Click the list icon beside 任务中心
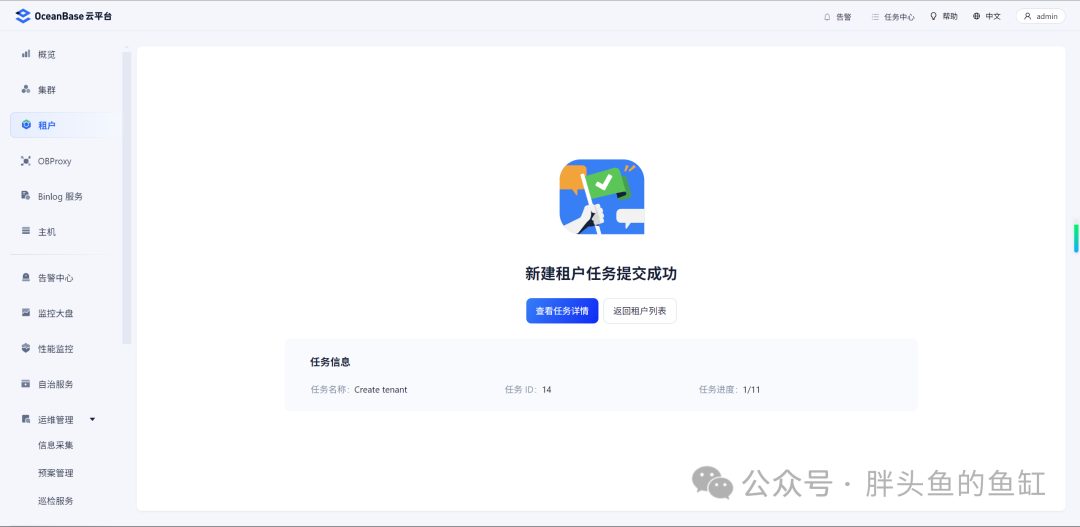1080x527 pixels. [875, 17]
